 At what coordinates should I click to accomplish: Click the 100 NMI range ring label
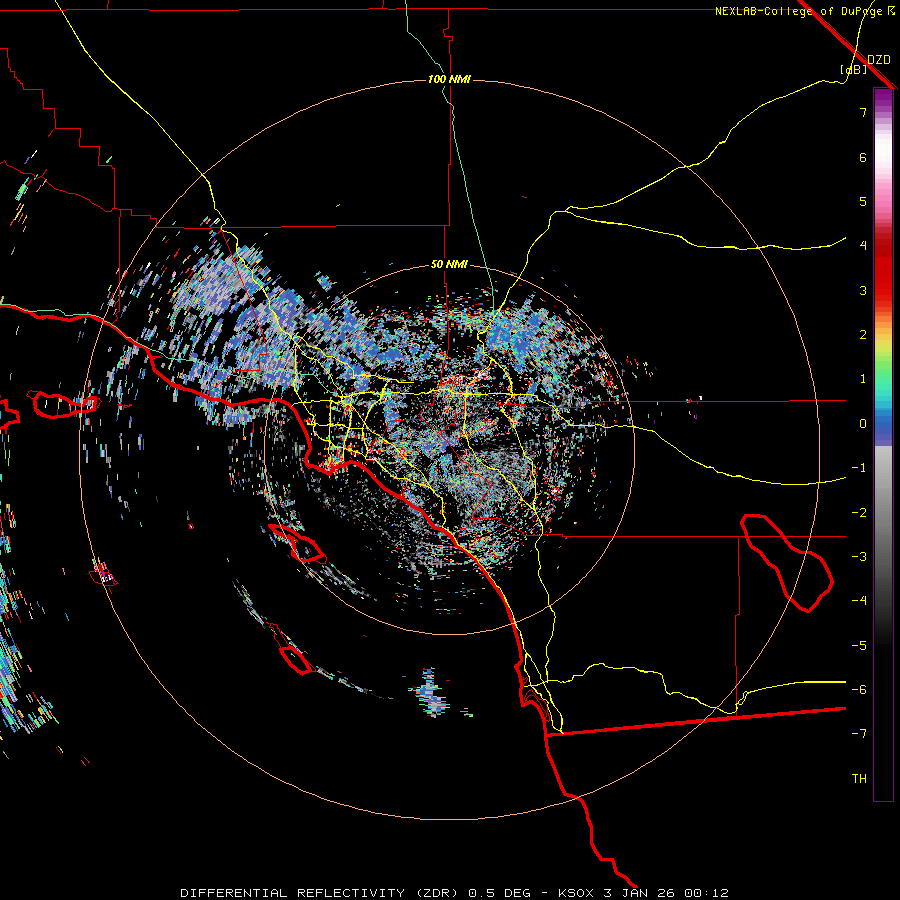pos(449,79)
